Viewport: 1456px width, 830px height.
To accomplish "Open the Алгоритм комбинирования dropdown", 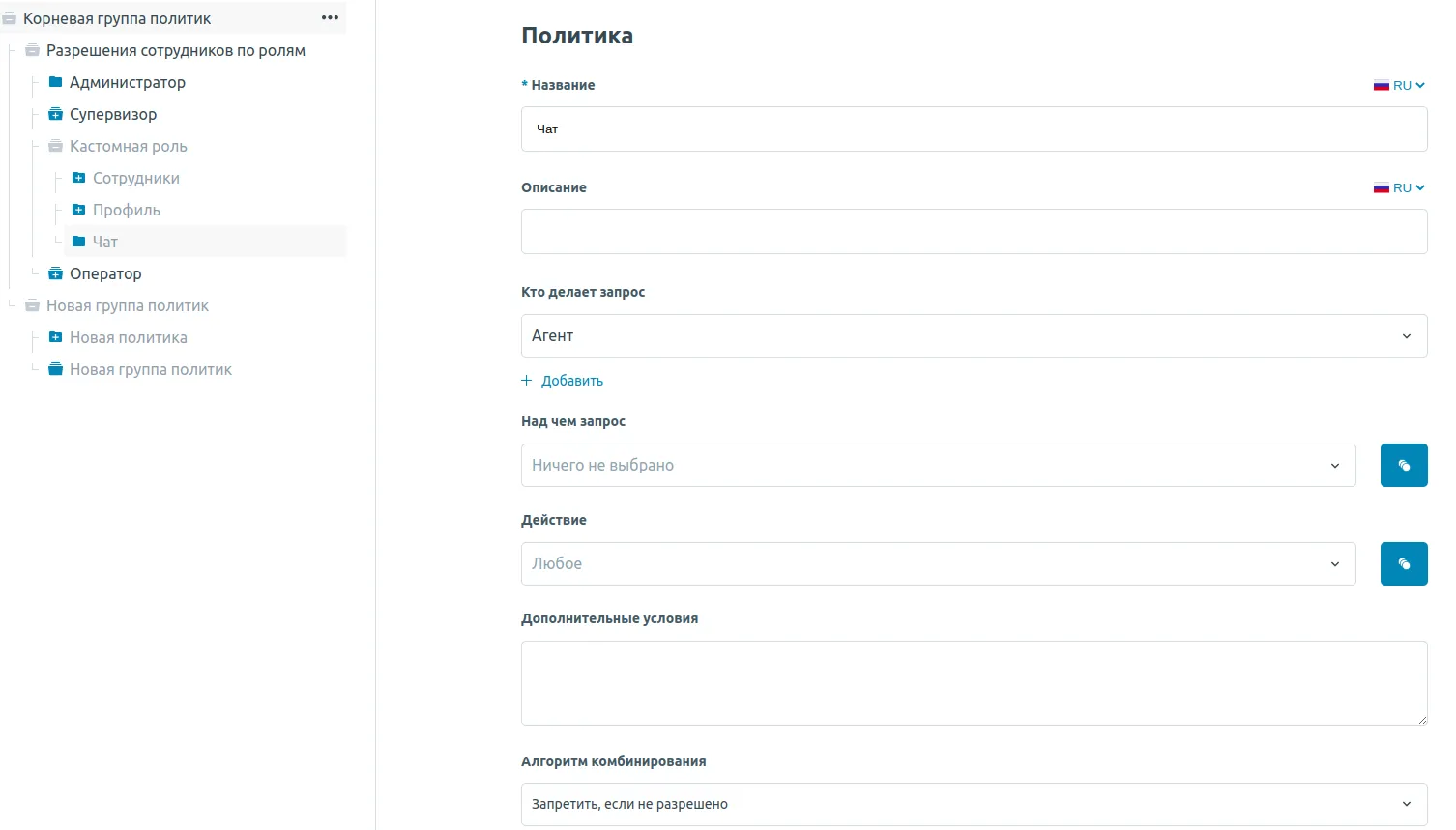I will click(x=973, y=804).
